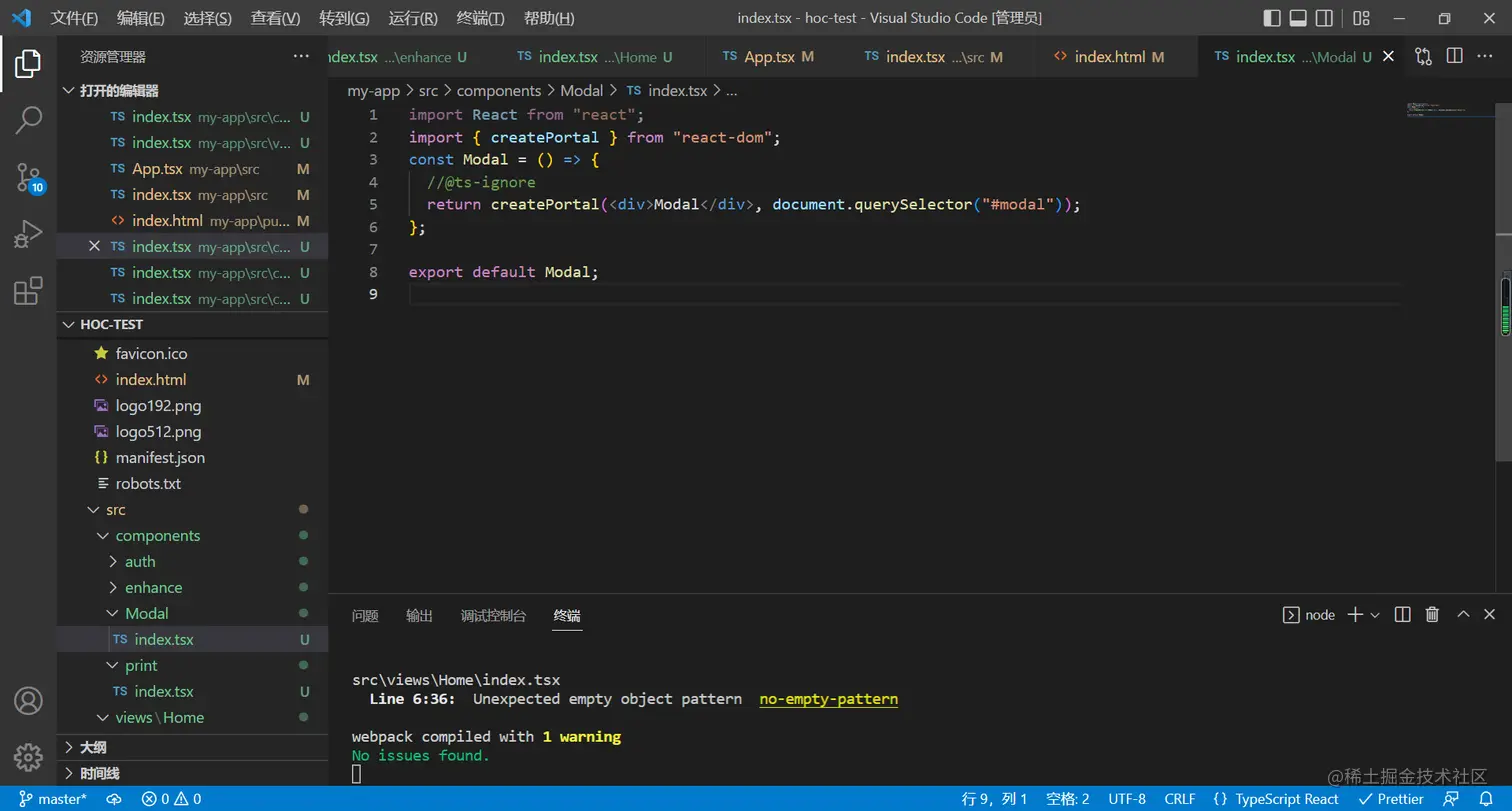This screenshot has width=1512, height=811.
Task: Click the line 9 column 1 indicator
Action: click(x=995, y=799)
